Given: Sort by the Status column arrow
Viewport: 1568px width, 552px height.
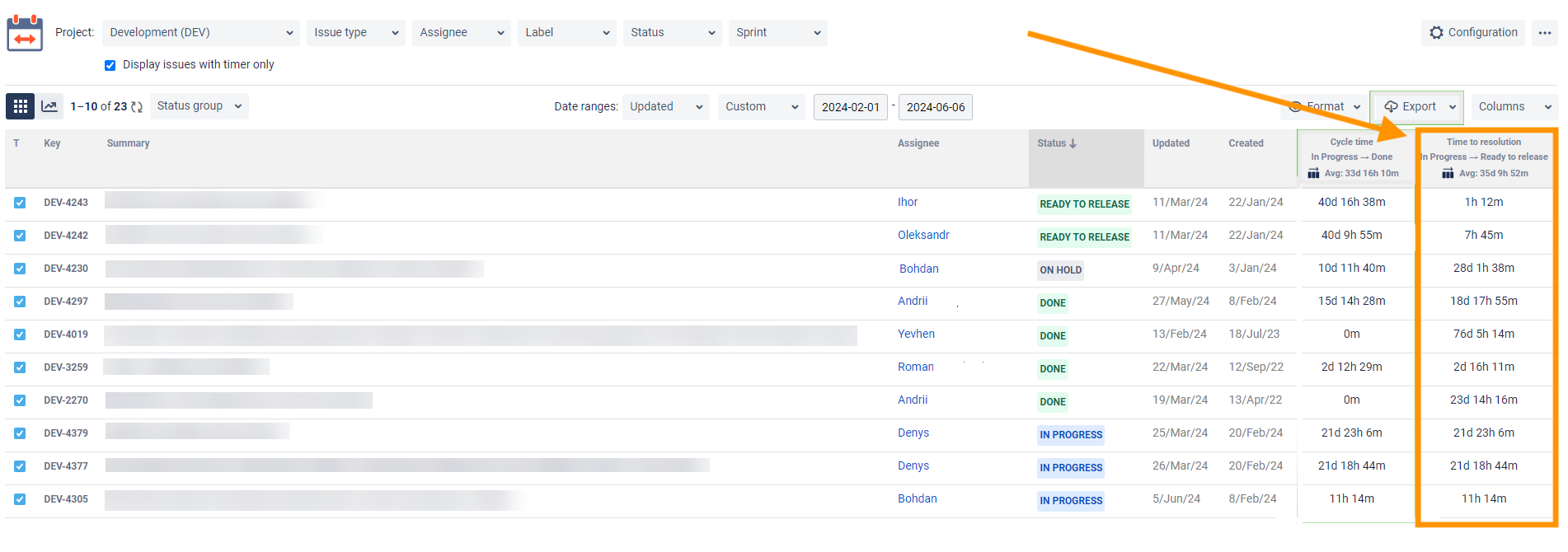Looking at the screenshot, I should point(1073,143).
